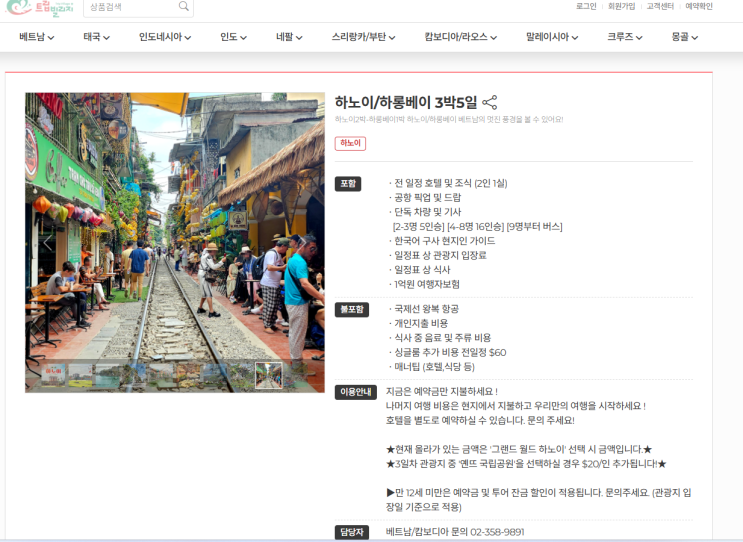
Task: Show previous photo with left arrow
Action: click(47, 243)
